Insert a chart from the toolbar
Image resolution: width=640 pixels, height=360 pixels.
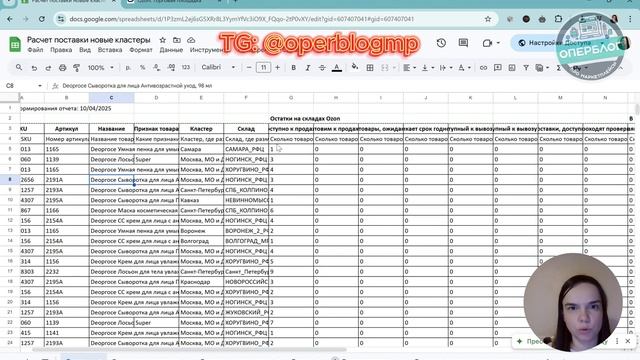(x=512, y=68)
